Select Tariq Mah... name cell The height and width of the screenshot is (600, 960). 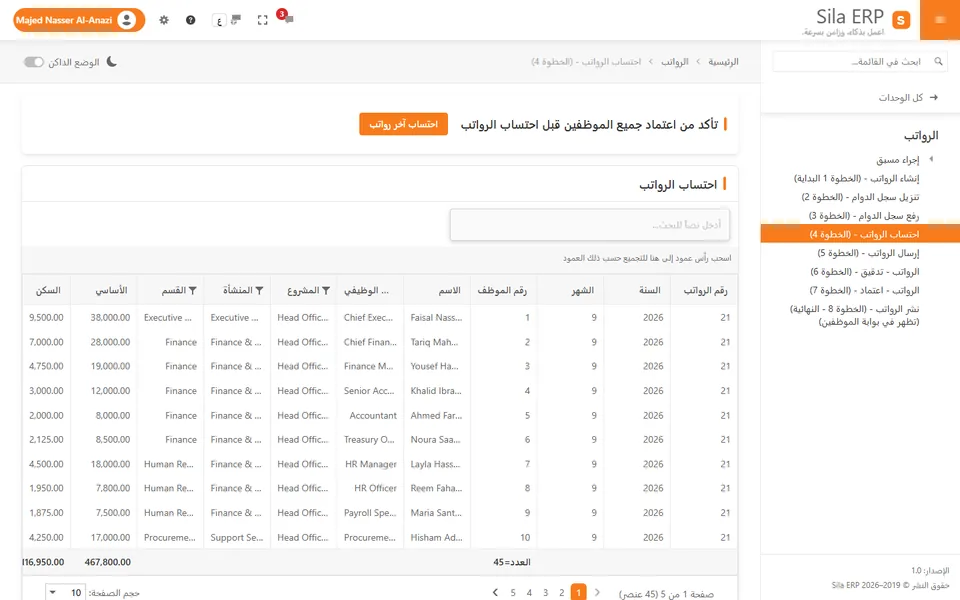(436, 342)
